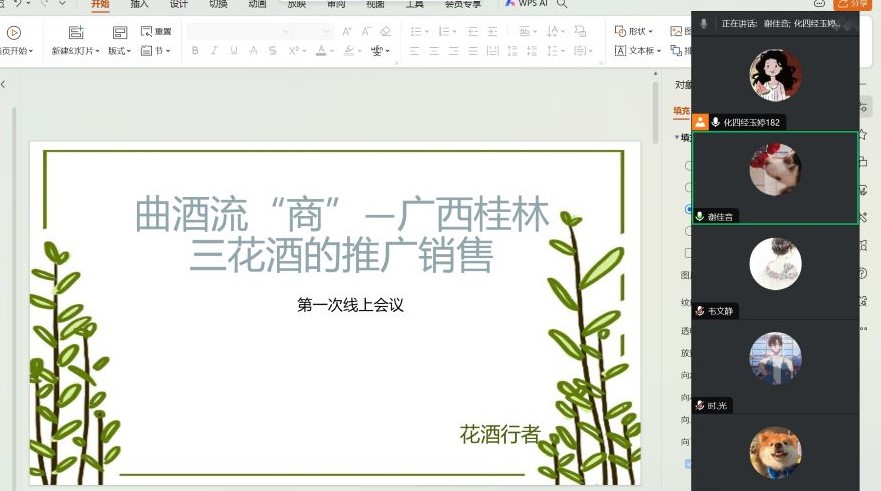881x491 pixels.
Task: Select the checked fill radio button
Action: coord(687,209)
